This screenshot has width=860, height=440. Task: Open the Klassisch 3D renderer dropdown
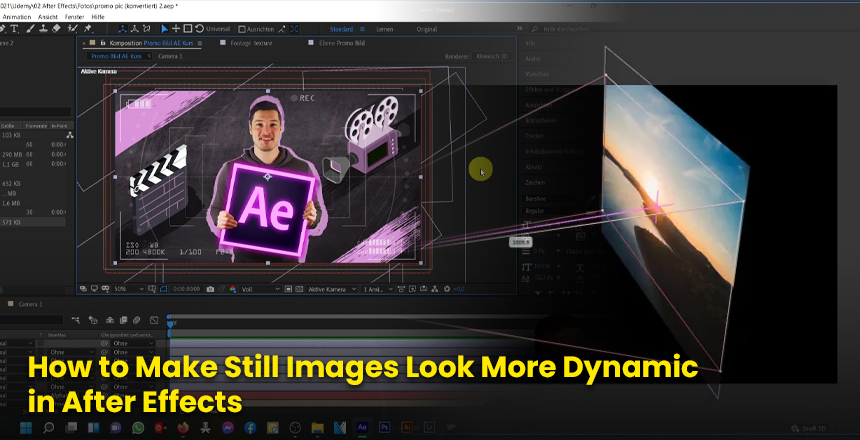[x=493, y=56]
